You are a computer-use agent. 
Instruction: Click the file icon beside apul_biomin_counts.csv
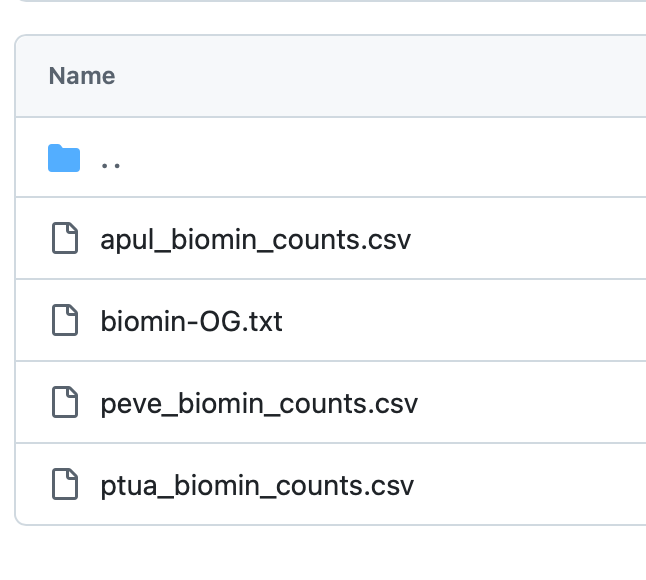pos(65,240)
